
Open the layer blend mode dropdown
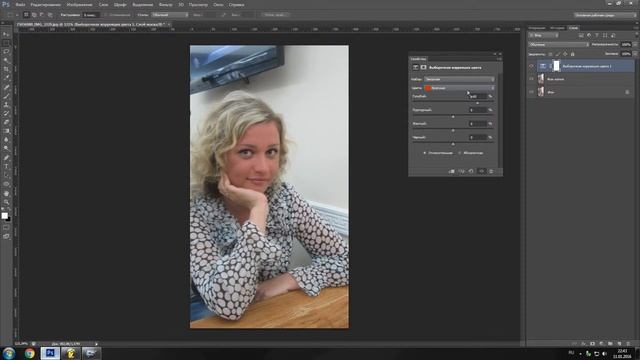coord(558,44)
